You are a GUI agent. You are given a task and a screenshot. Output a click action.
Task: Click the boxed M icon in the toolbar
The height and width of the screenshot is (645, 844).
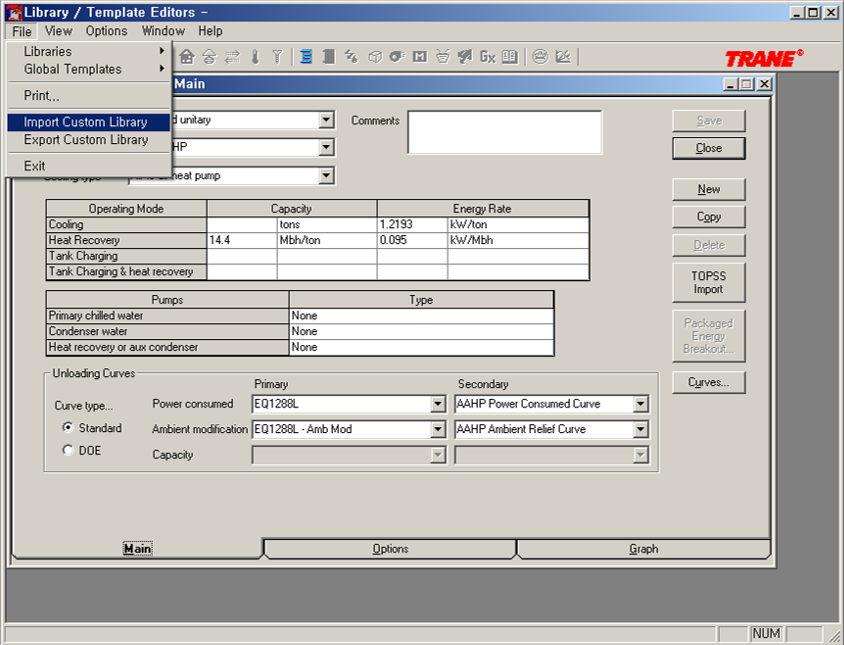[420, 57]
